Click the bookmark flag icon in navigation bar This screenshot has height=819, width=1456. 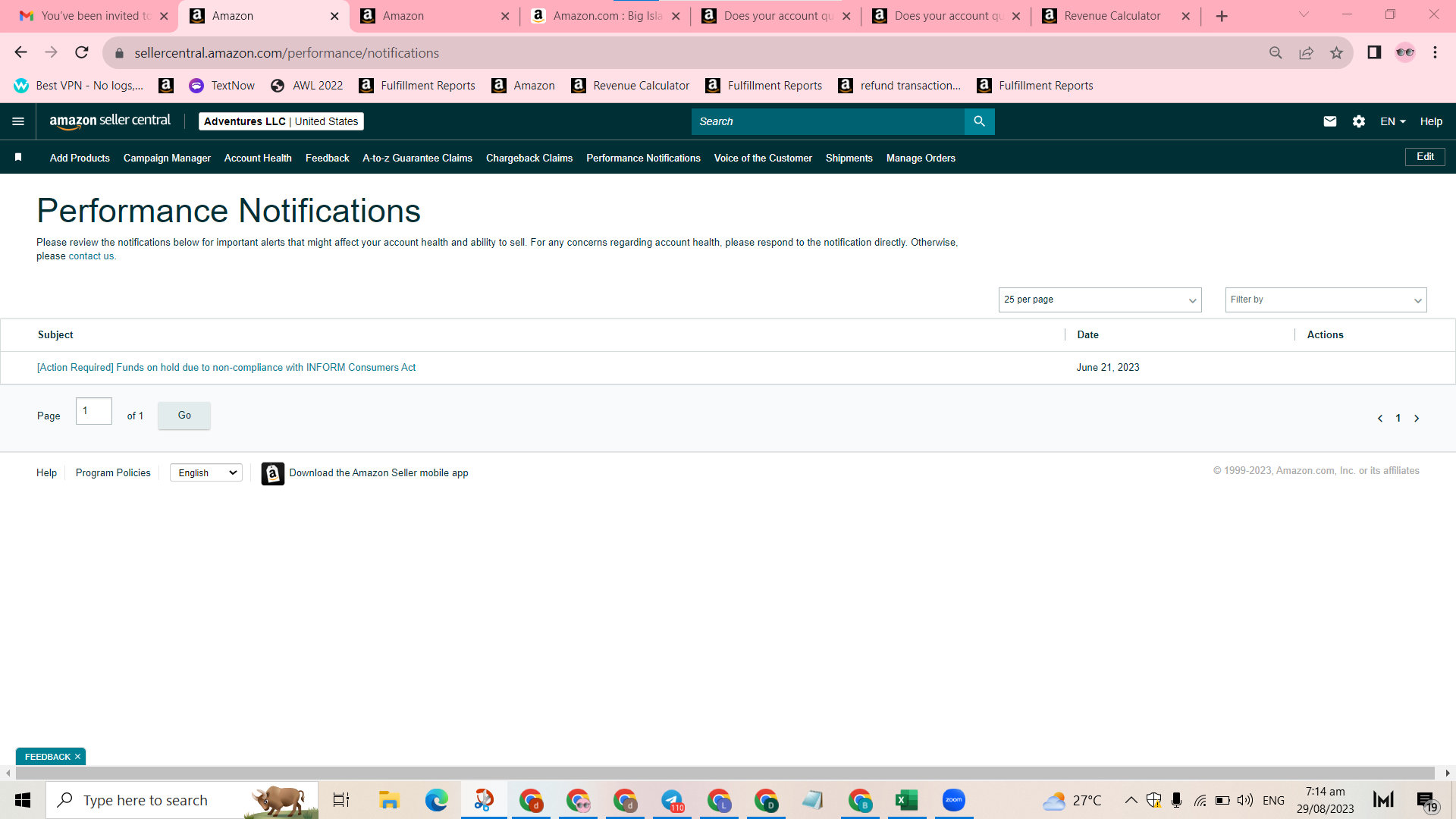(18, 157)
